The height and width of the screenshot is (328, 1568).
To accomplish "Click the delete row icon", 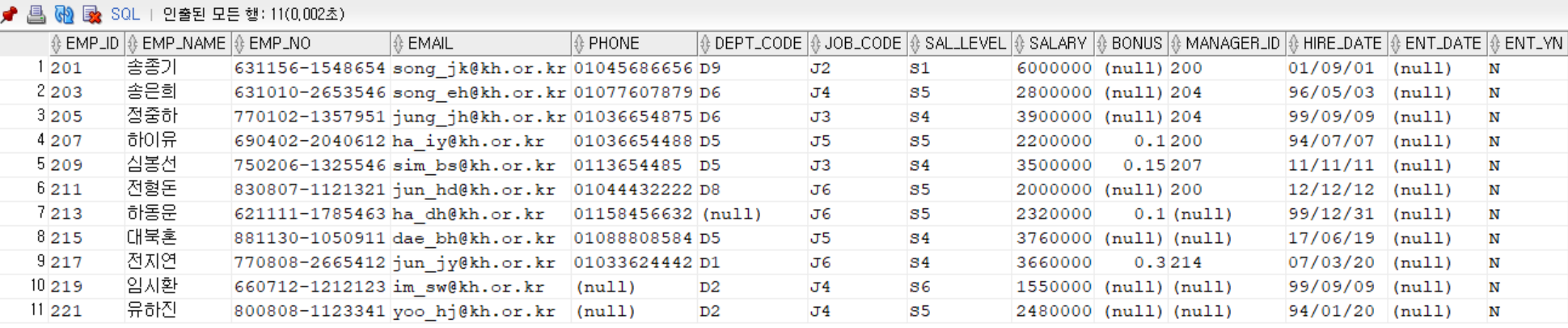I will tap(92, 14).
